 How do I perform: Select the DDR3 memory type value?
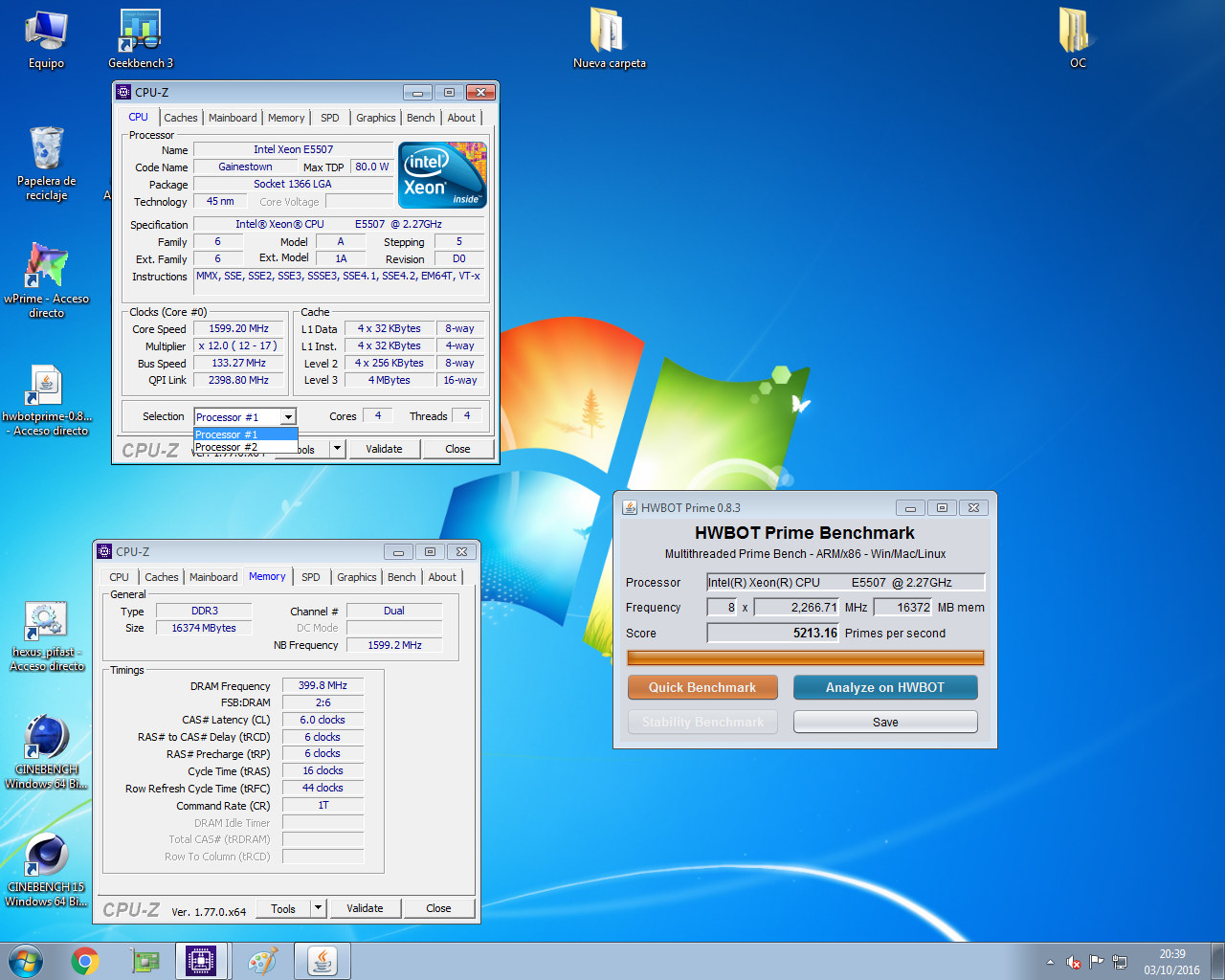(204, 611)
